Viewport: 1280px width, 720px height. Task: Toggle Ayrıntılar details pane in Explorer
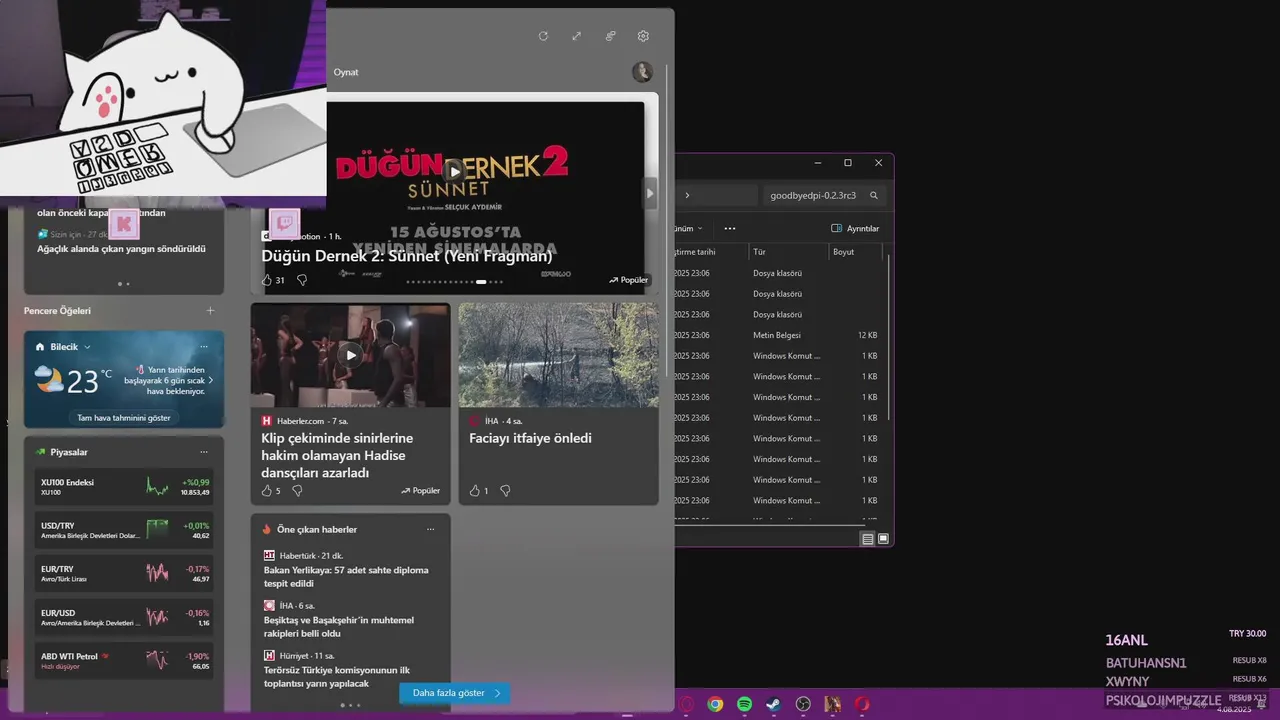855,228
